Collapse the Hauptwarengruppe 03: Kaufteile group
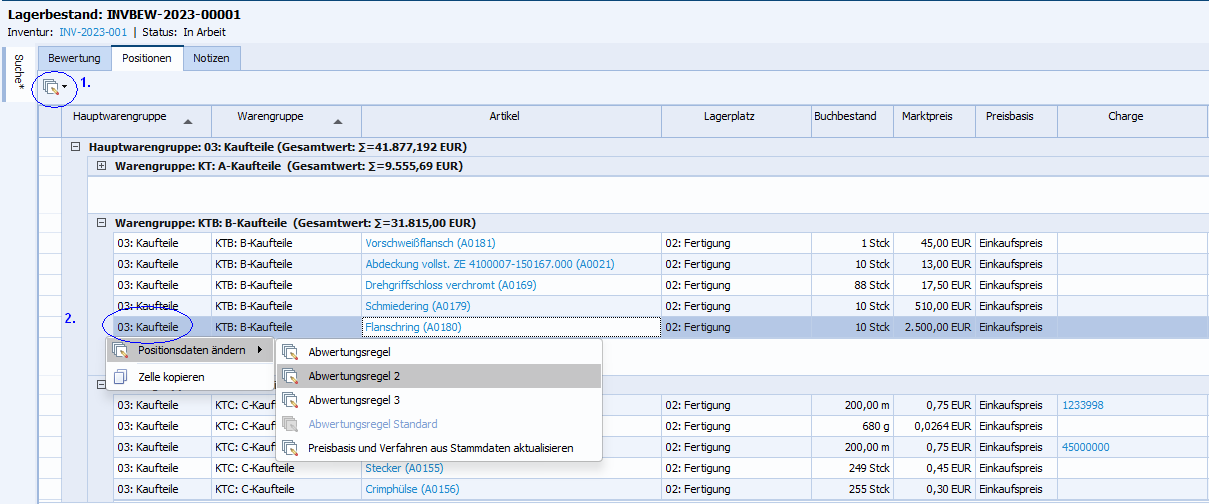 [x=75, y=147]
